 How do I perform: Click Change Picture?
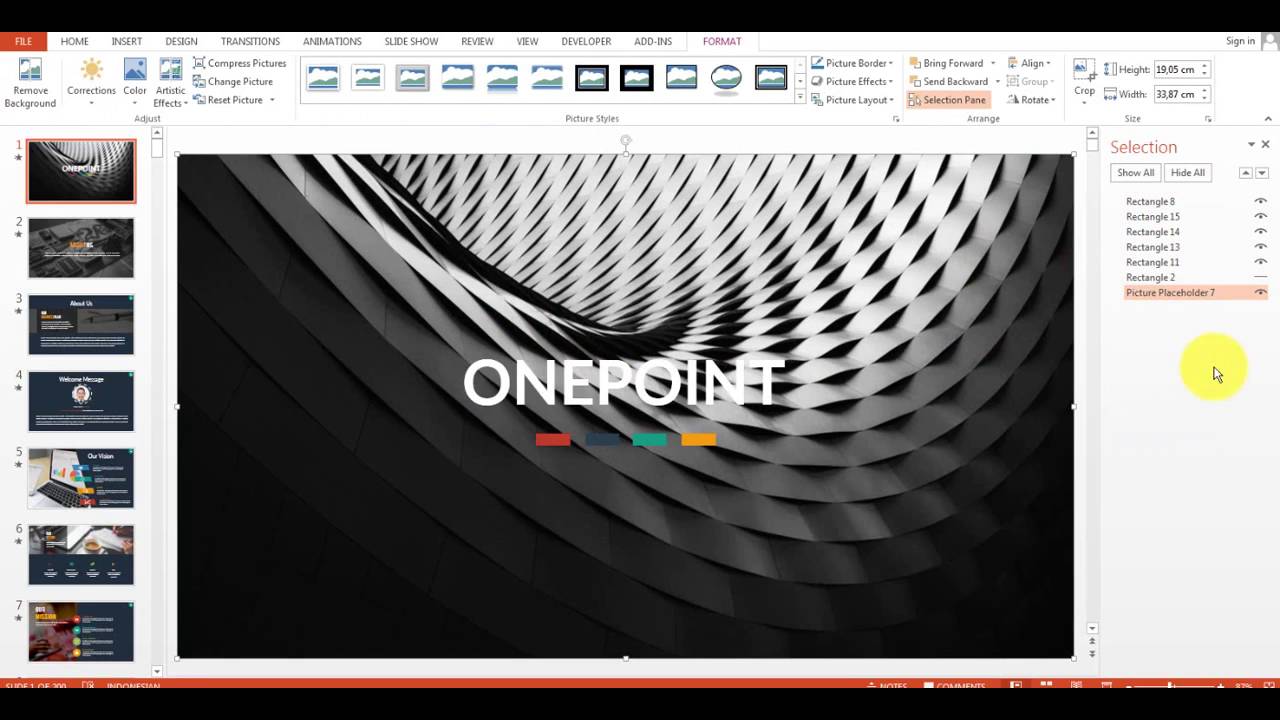coord(232,81)
